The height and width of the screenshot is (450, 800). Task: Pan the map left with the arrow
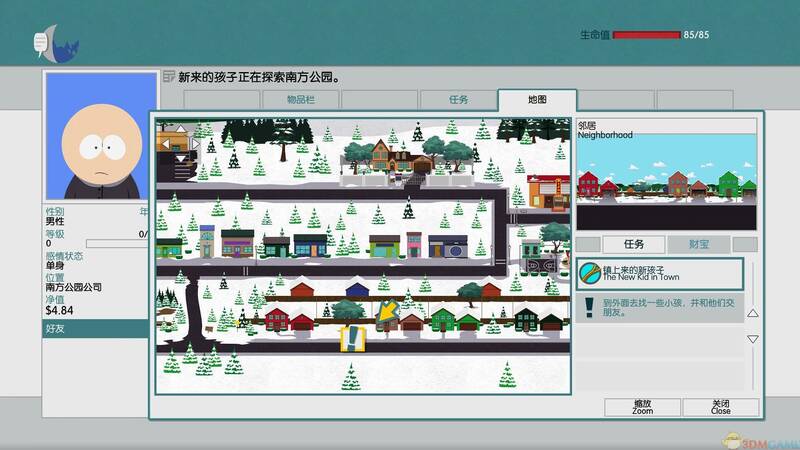point(166,144)
